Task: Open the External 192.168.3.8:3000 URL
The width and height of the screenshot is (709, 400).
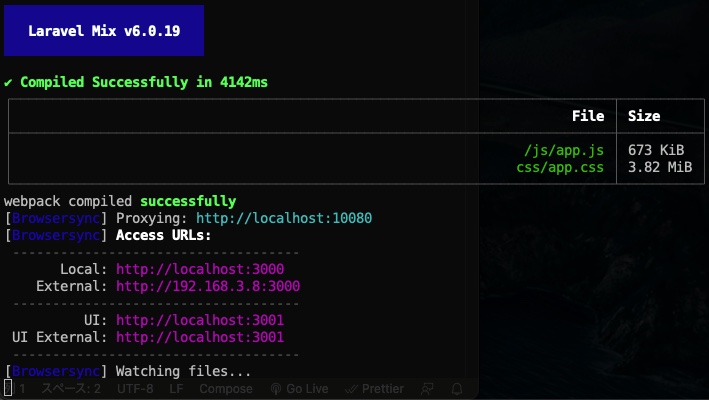Action: click(x=208, y=286)
